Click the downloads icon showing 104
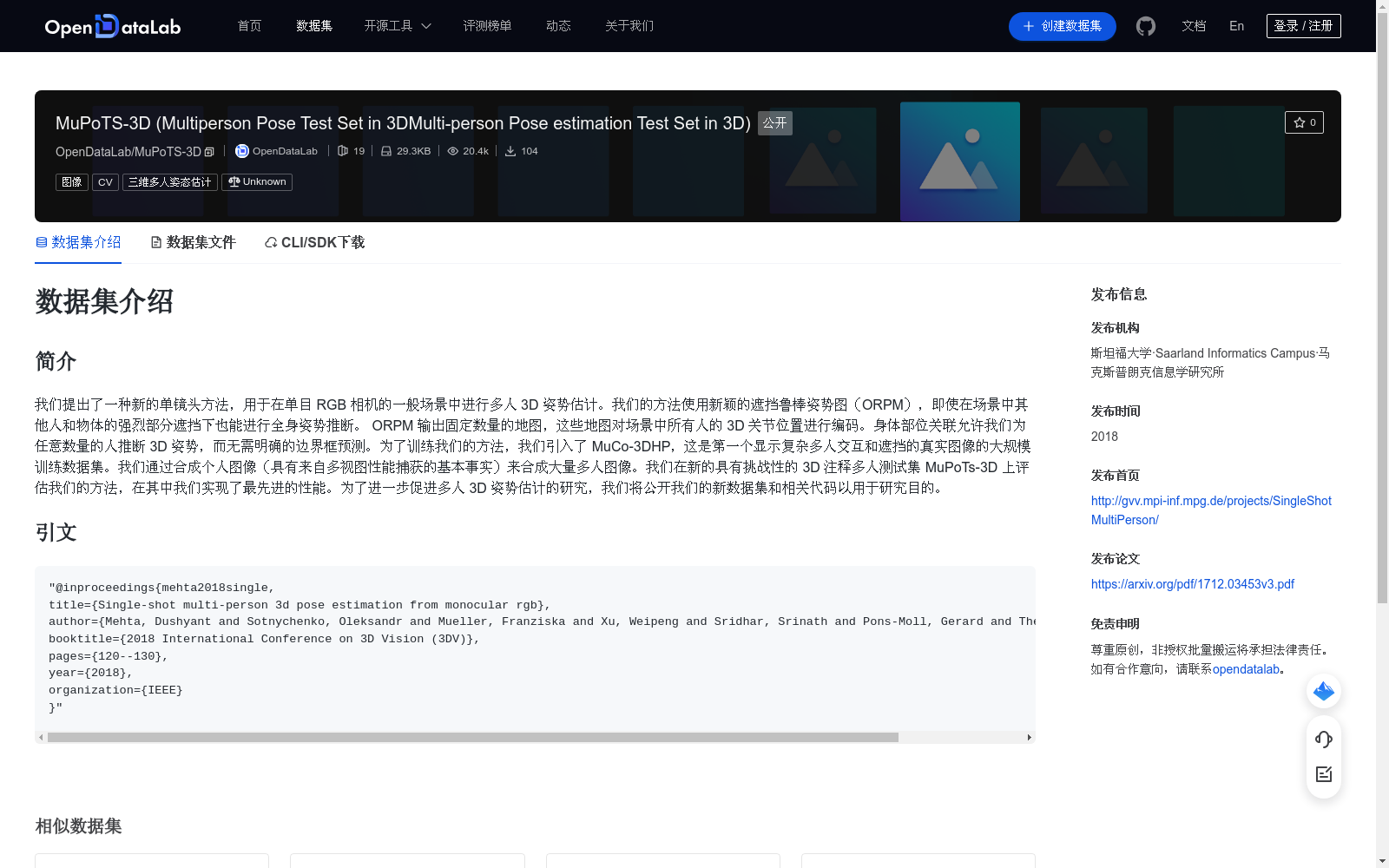The height and width of the screenshot is (868, 1389). pos(510,151)
